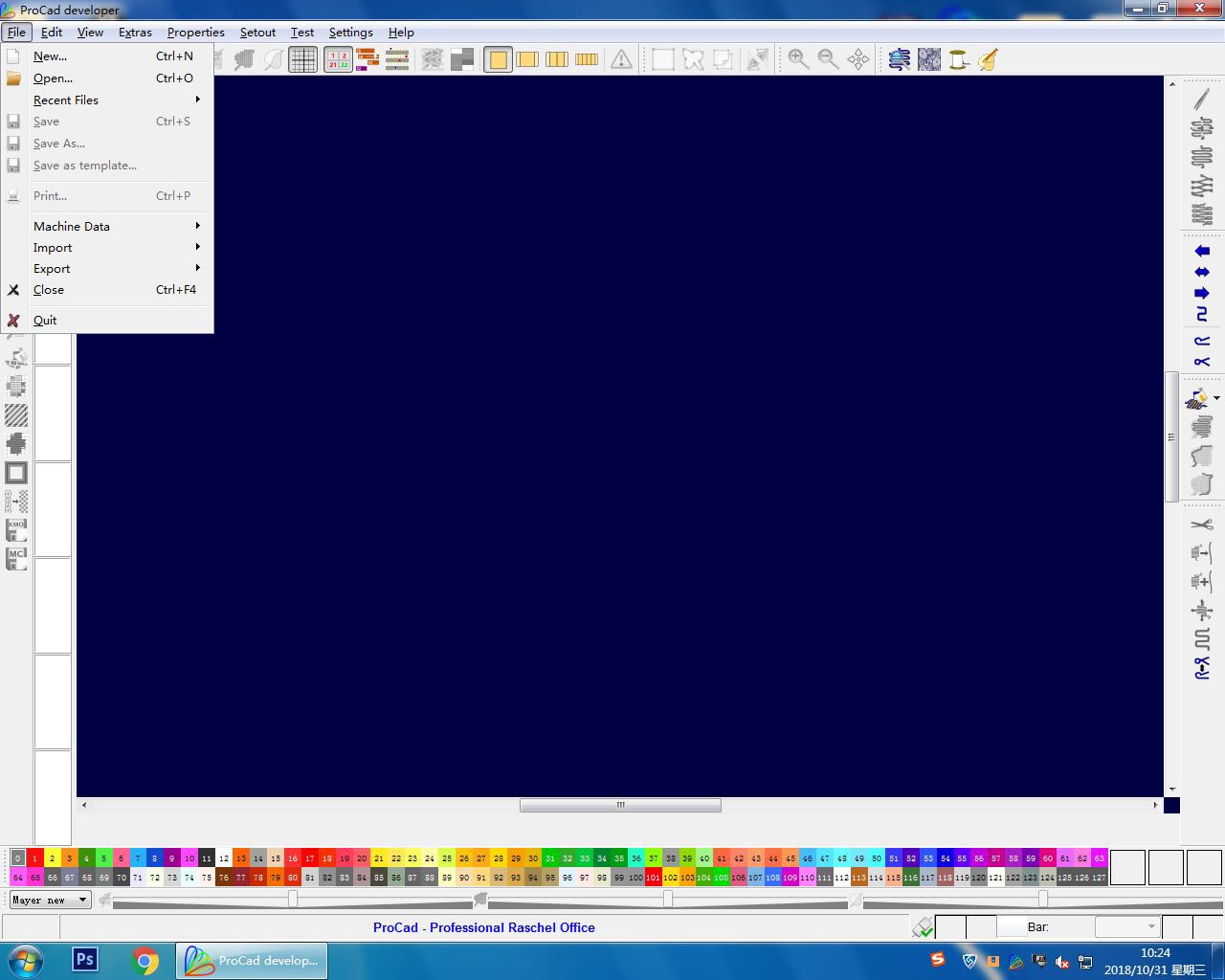This screenshot has width=1225, height=980.
Task: Toggle the three-column view layout button
Action: (x=557, y=59)
